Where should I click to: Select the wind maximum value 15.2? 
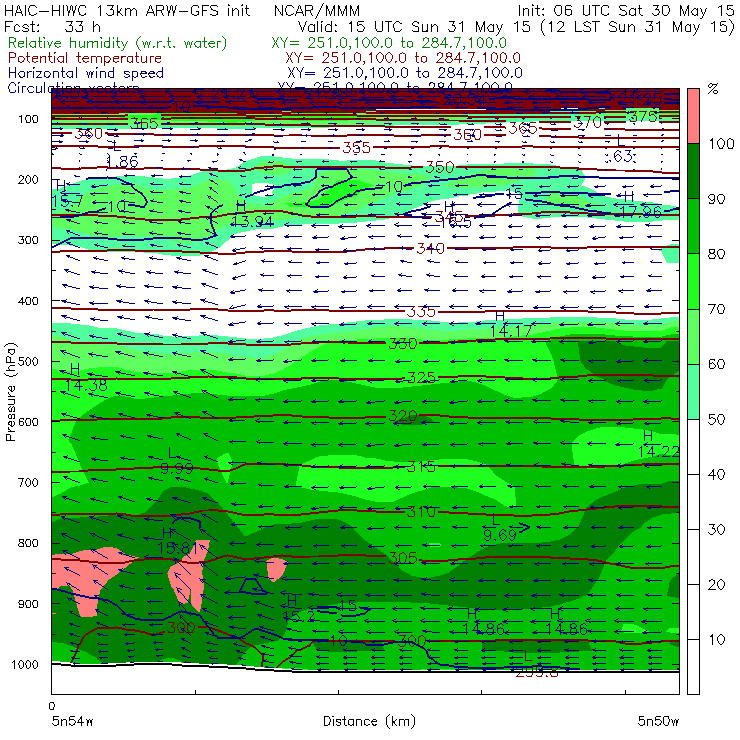(x=299, y=616)
